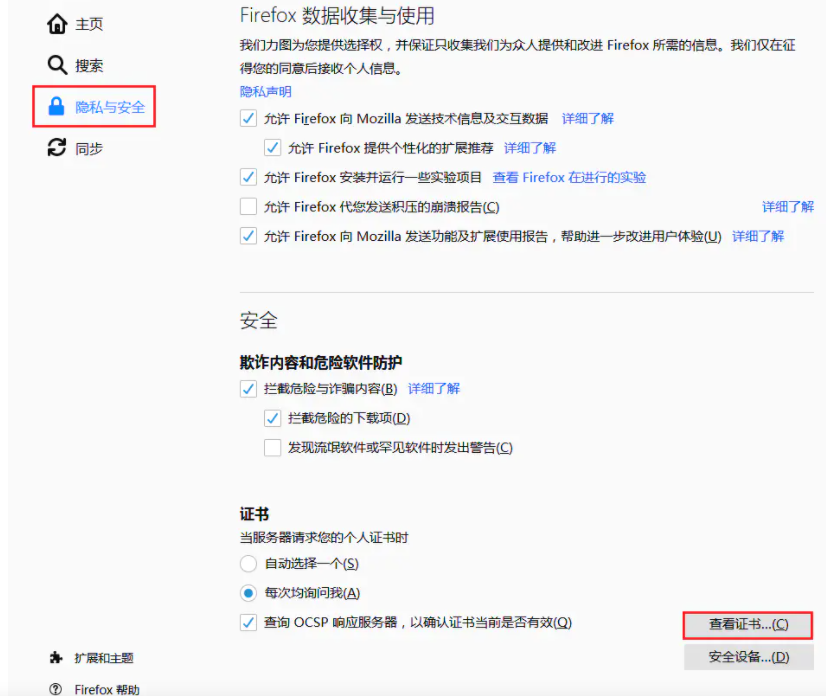This screenshot has width=826, height=700.
Task: Open 扩展和主题 from sidebar
Action: (x=104, y=658)
